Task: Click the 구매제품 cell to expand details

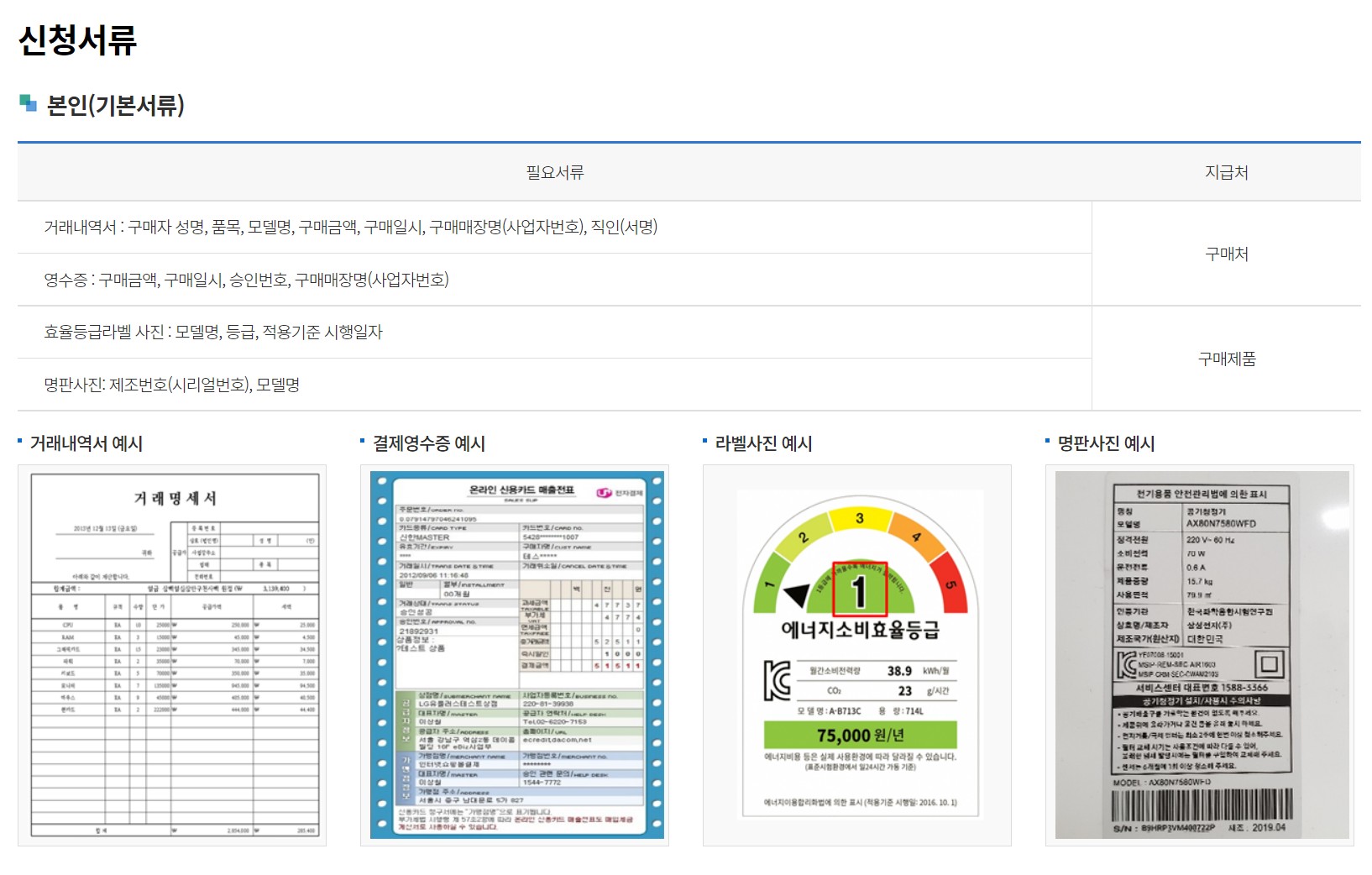Action: click(1229, 359)
